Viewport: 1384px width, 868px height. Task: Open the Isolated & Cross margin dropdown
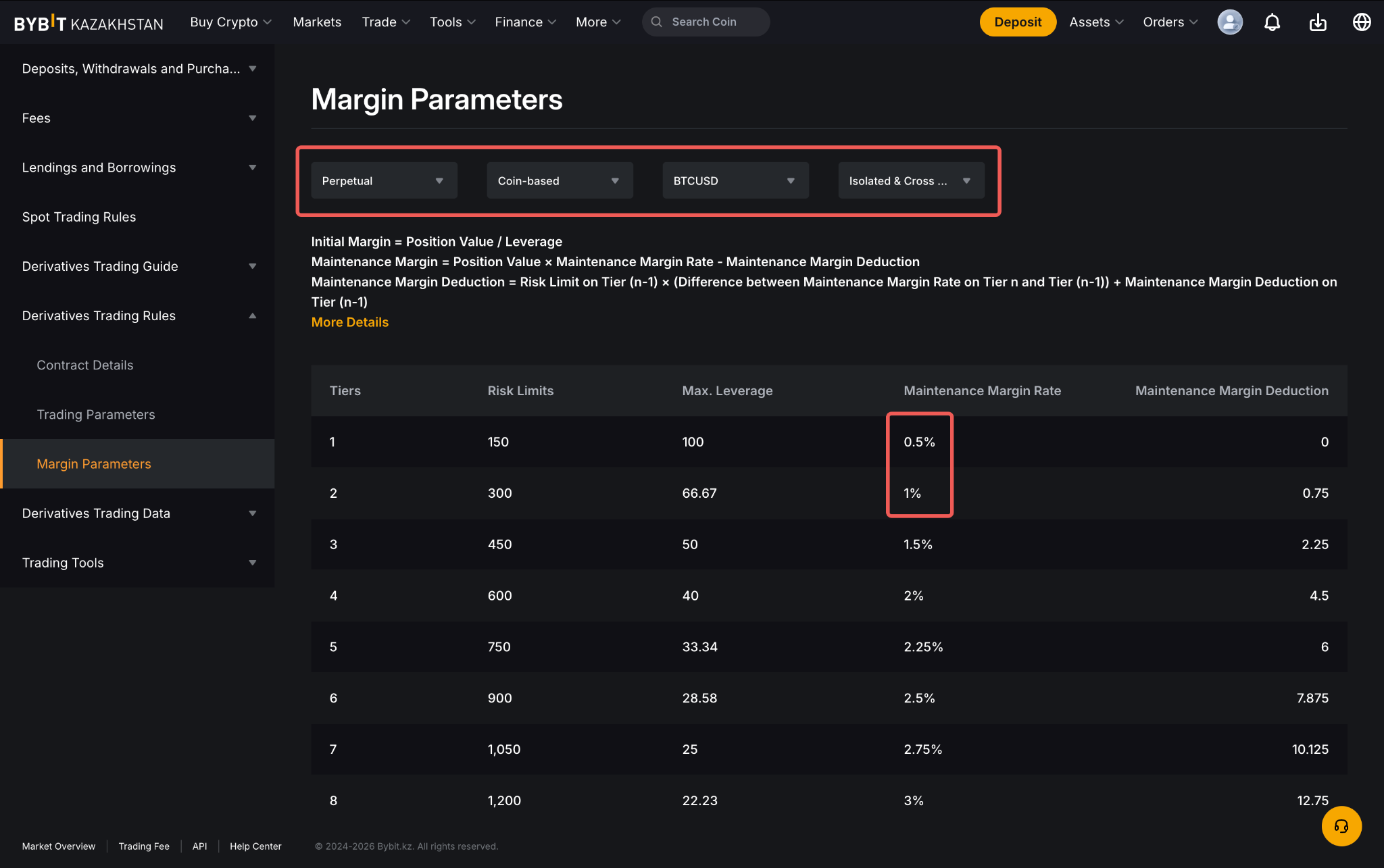pyautogui.click(x=910, y=180)
